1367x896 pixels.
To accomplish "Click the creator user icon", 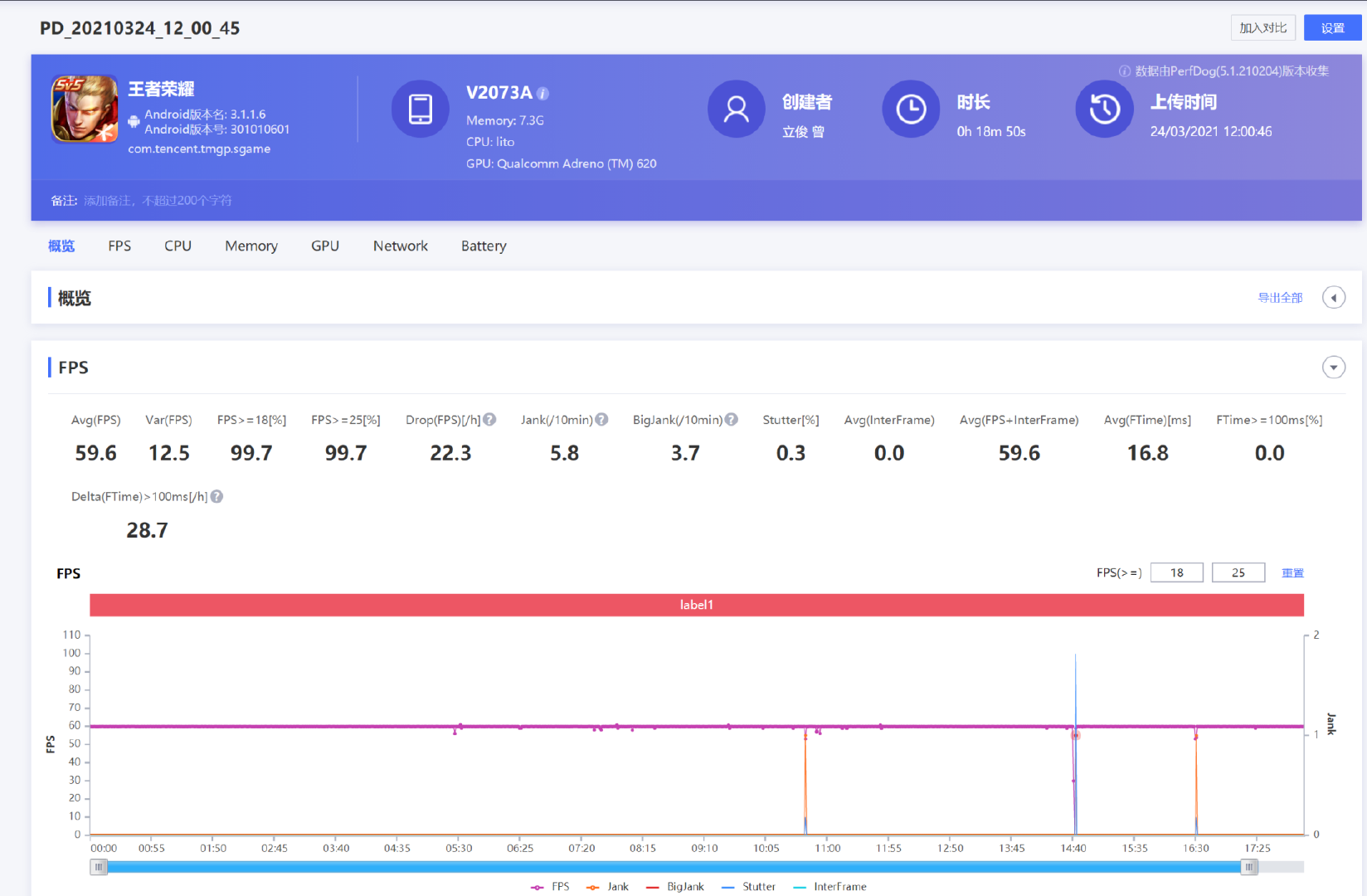I will point(736,109).
